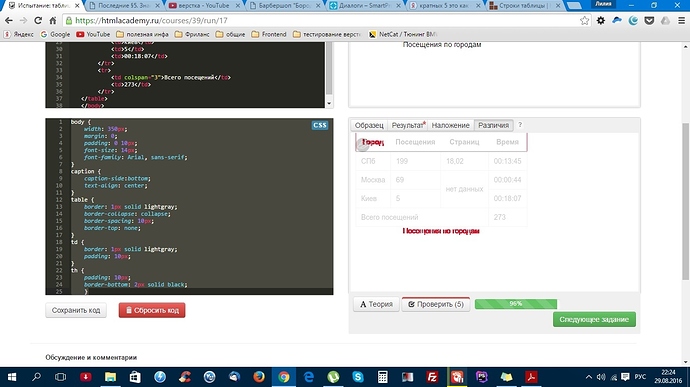The width and height of the screenshot is (690, 387).
Task: Open uTorrent from the taskbar
Action: coord(333,377)
